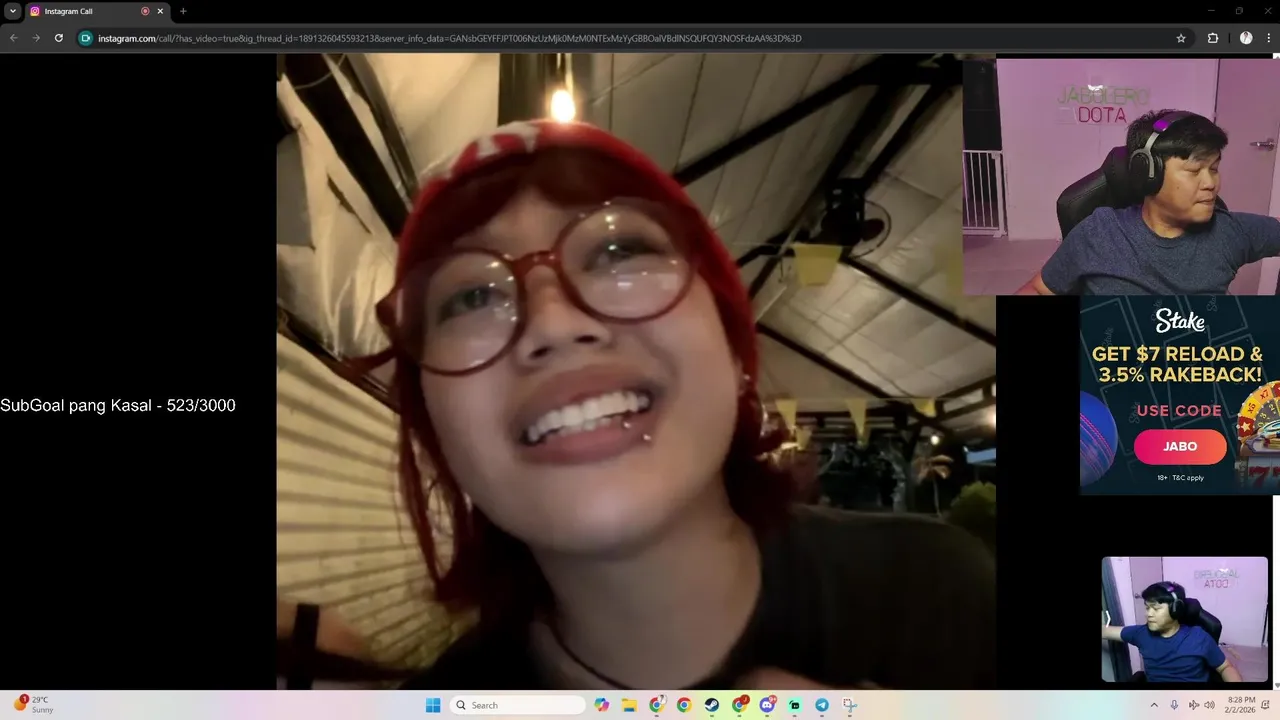This screenshot has height=720, width=1280.
Task: Launch Copilot from the taskbar
Action: (x=601, y=705)
